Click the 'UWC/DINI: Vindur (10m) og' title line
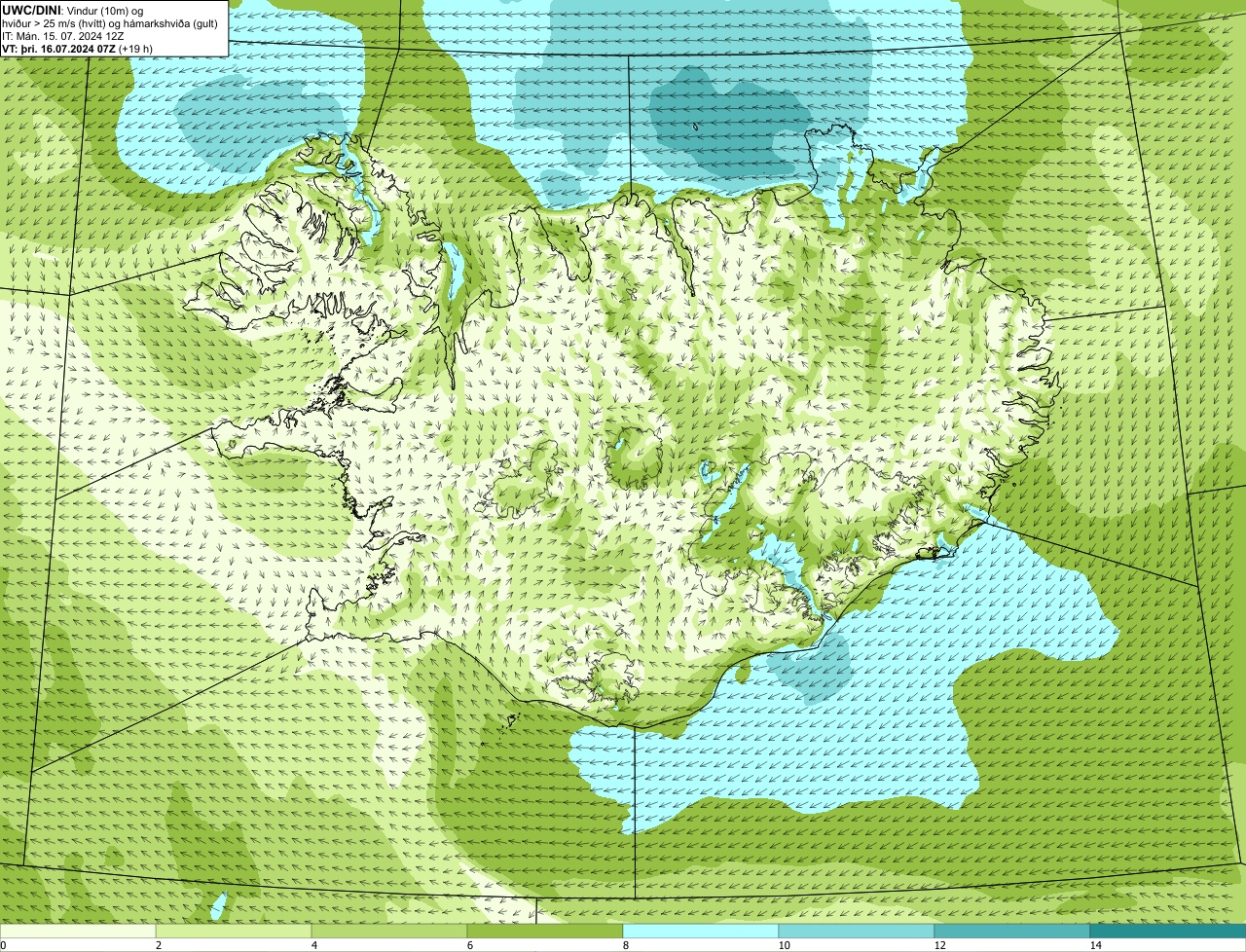This screenshot has width=1246, height=952. (73, 10)
